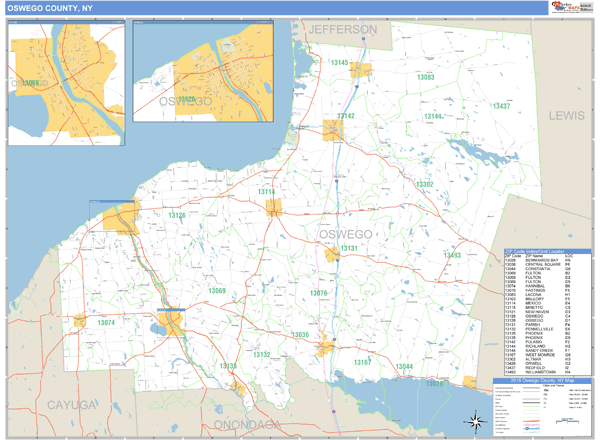Click the orange city area beside ZIP 13114

[x=274, y=207]
